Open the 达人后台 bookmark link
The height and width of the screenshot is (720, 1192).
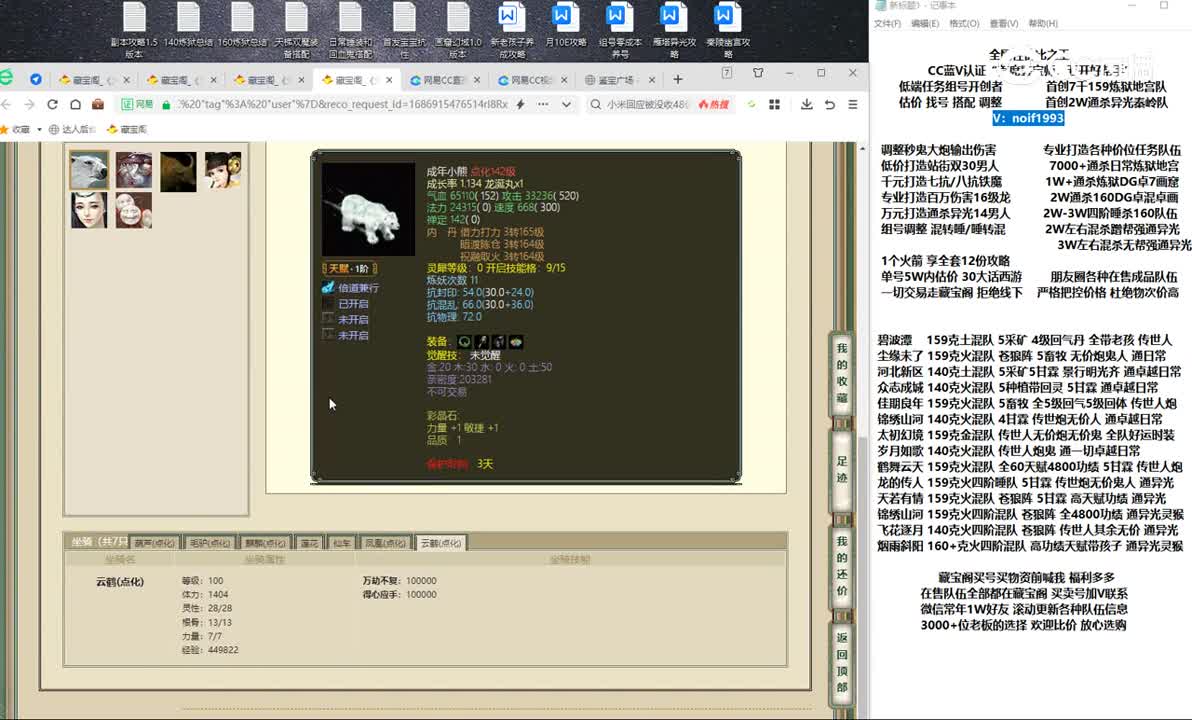click(x=72, y=129)
